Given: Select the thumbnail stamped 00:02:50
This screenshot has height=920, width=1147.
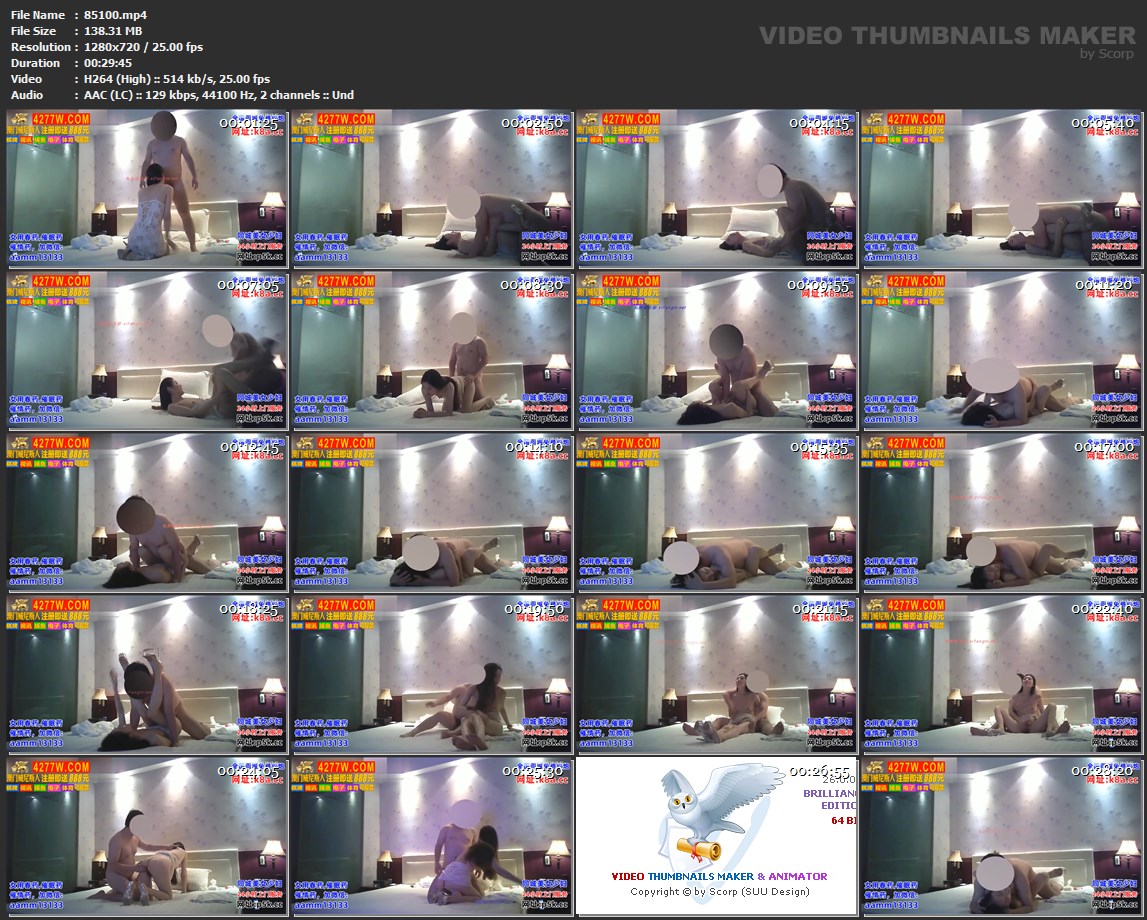Looking at the screenshot, I should click(x=432, y=187).
